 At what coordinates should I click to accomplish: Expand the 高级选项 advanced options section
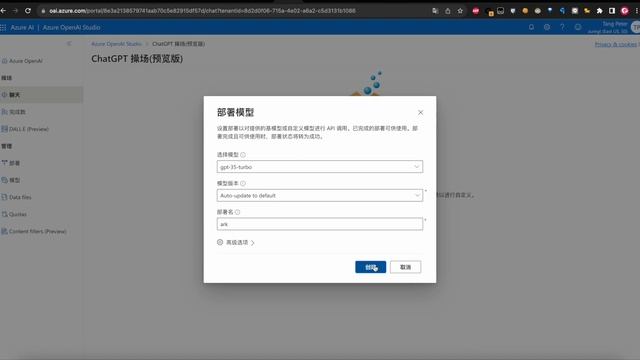[240, 242]
